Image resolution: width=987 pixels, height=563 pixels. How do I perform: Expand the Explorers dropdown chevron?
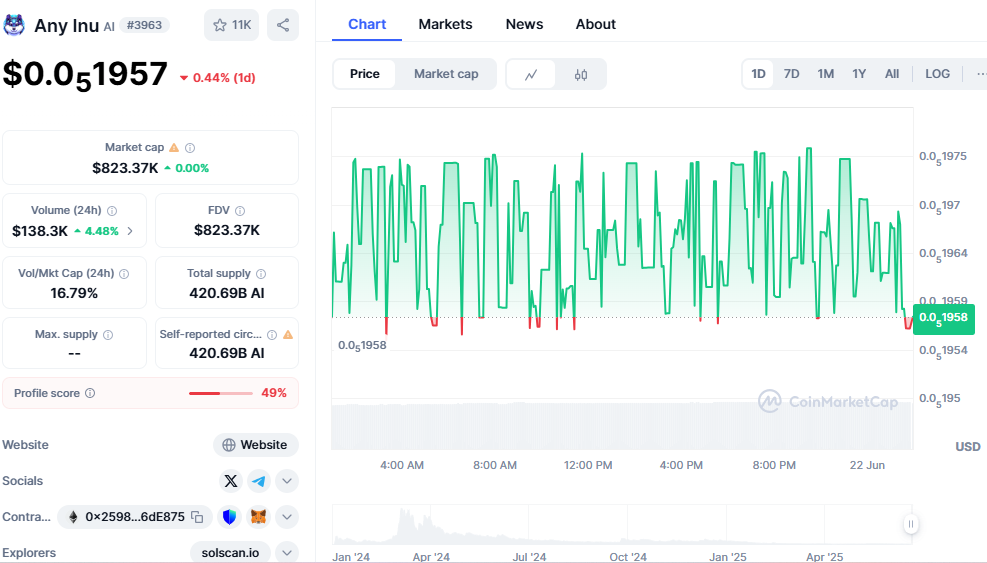[x=286, y=553]
